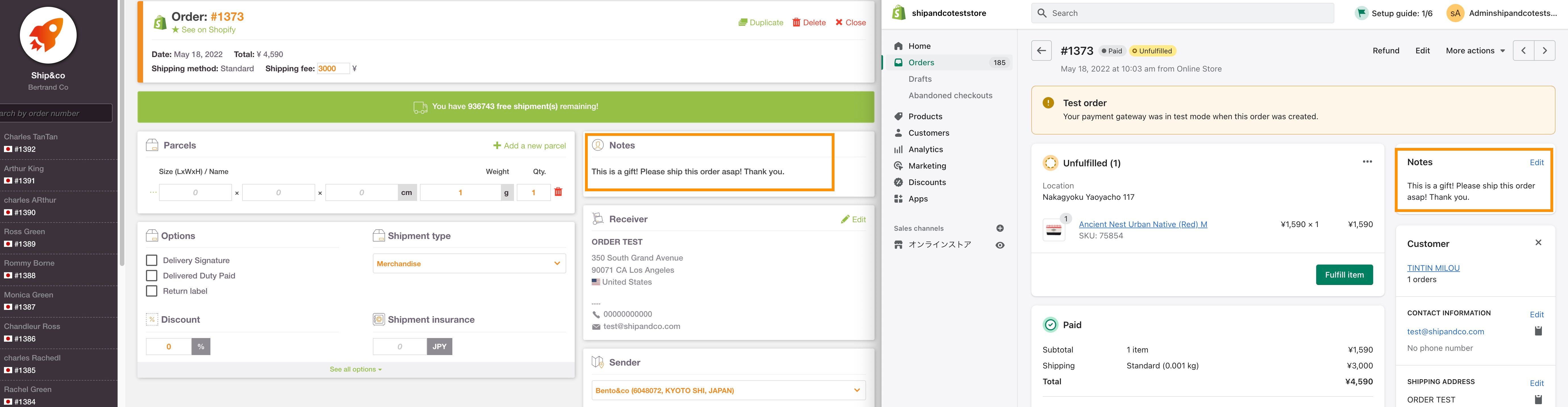Check the Delivered Duty Paid option

coord(152,276)
